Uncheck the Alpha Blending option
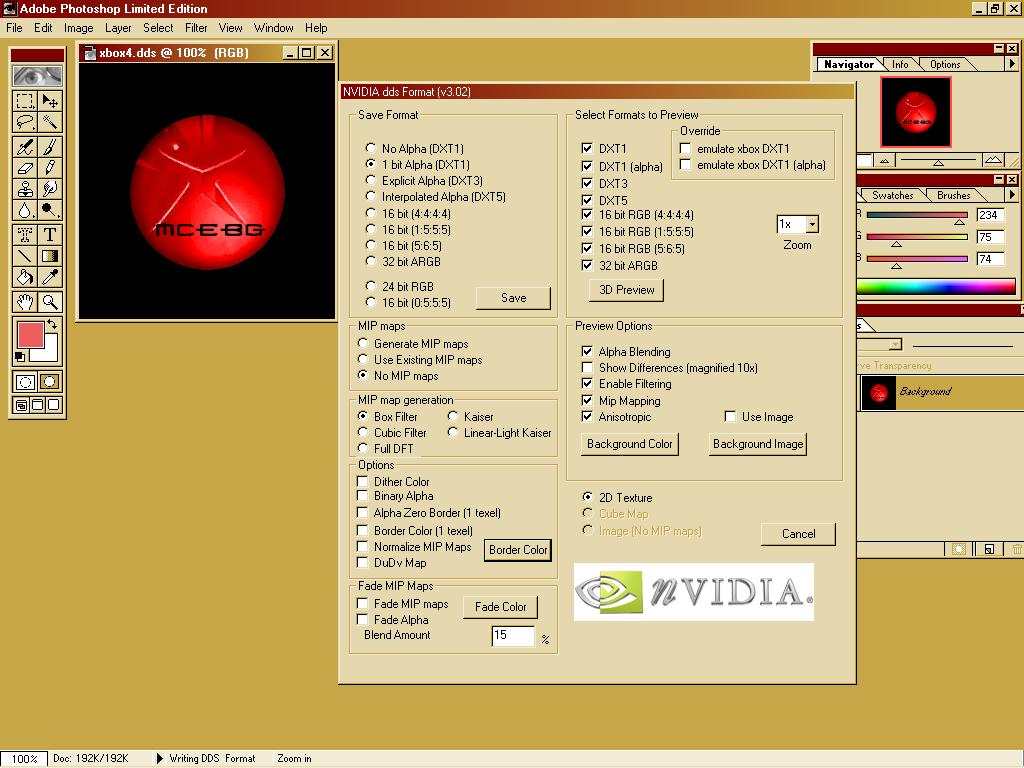The image size is (1024, 768). pos(587,351)
